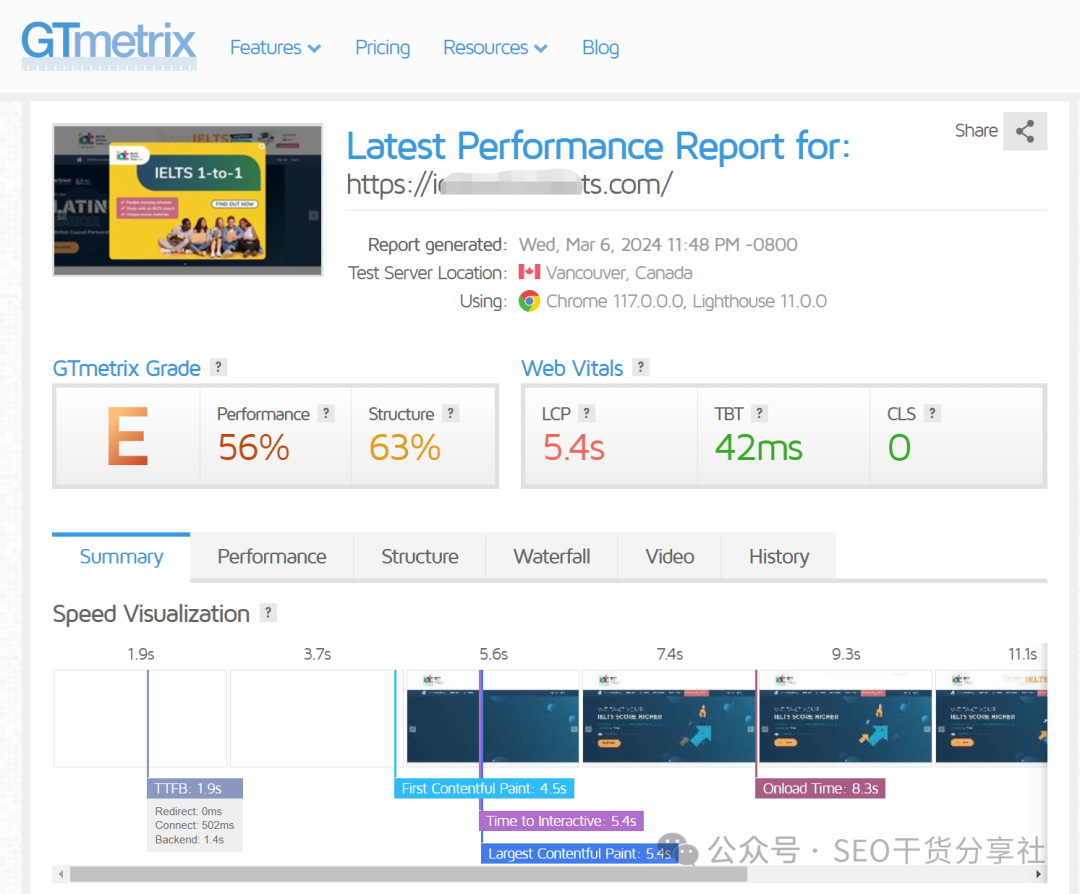Click the filmstrip frame at 11.1s

(x=991, y=716)
